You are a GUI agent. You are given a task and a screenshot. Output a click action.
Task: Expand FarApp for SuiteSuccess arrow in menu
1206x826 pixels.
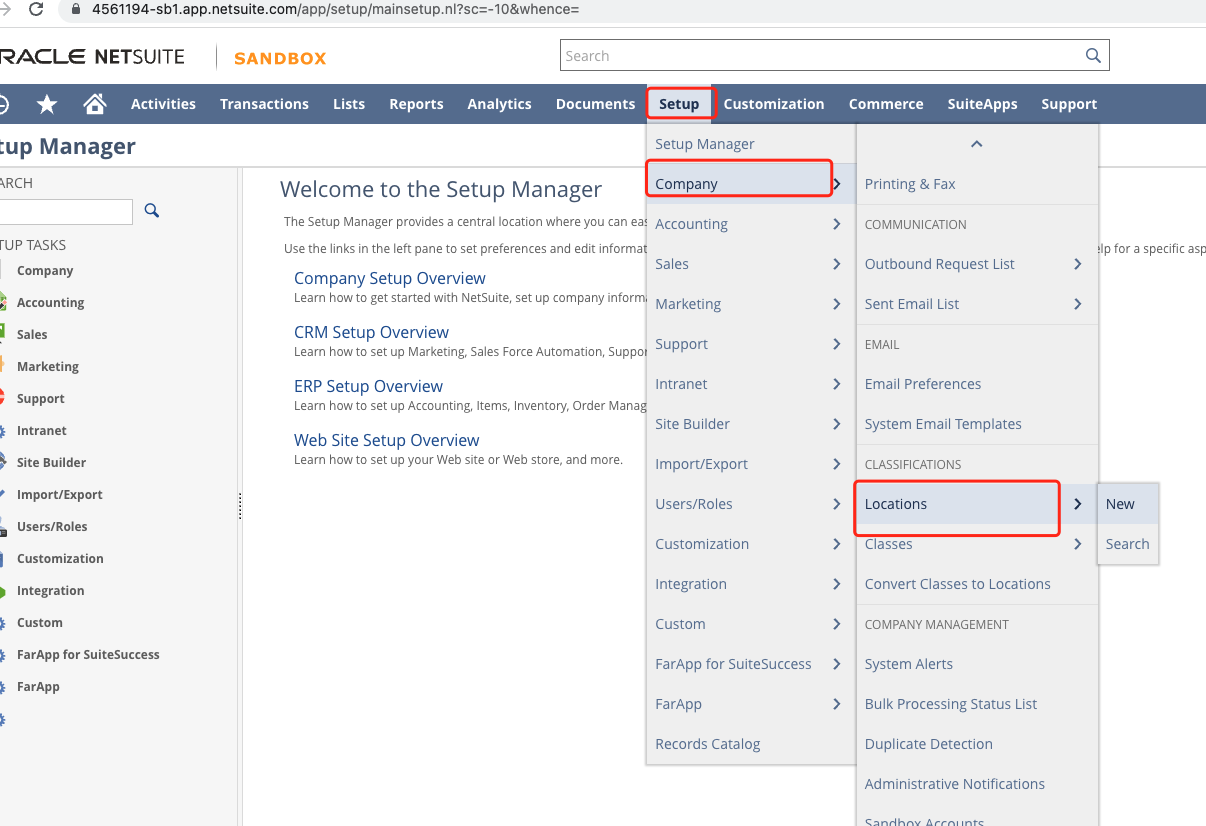click(x=837, y=664)
